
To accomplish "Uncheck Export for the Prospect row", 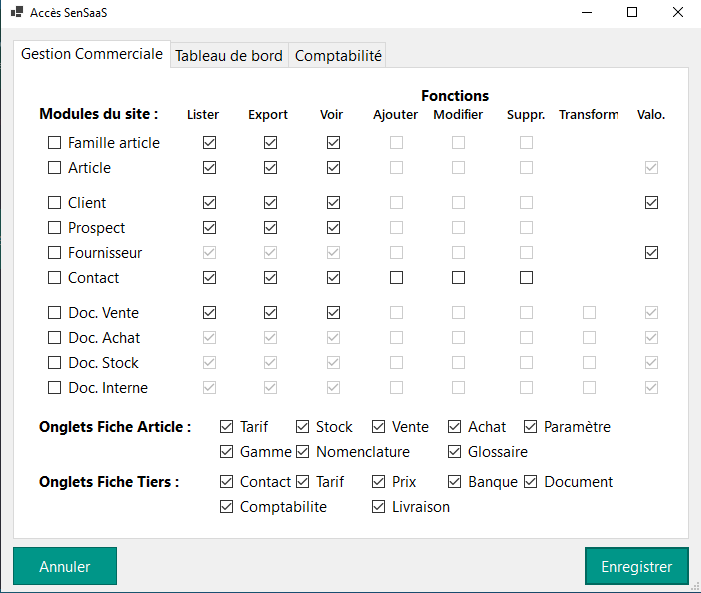I will [270, 228].
